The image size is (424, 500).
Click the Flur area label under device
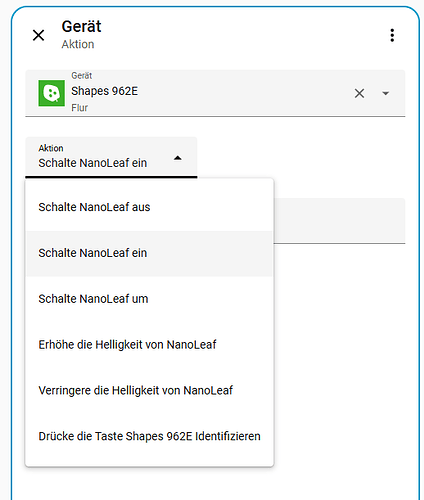pyautogui.click(x=79, y=108)
